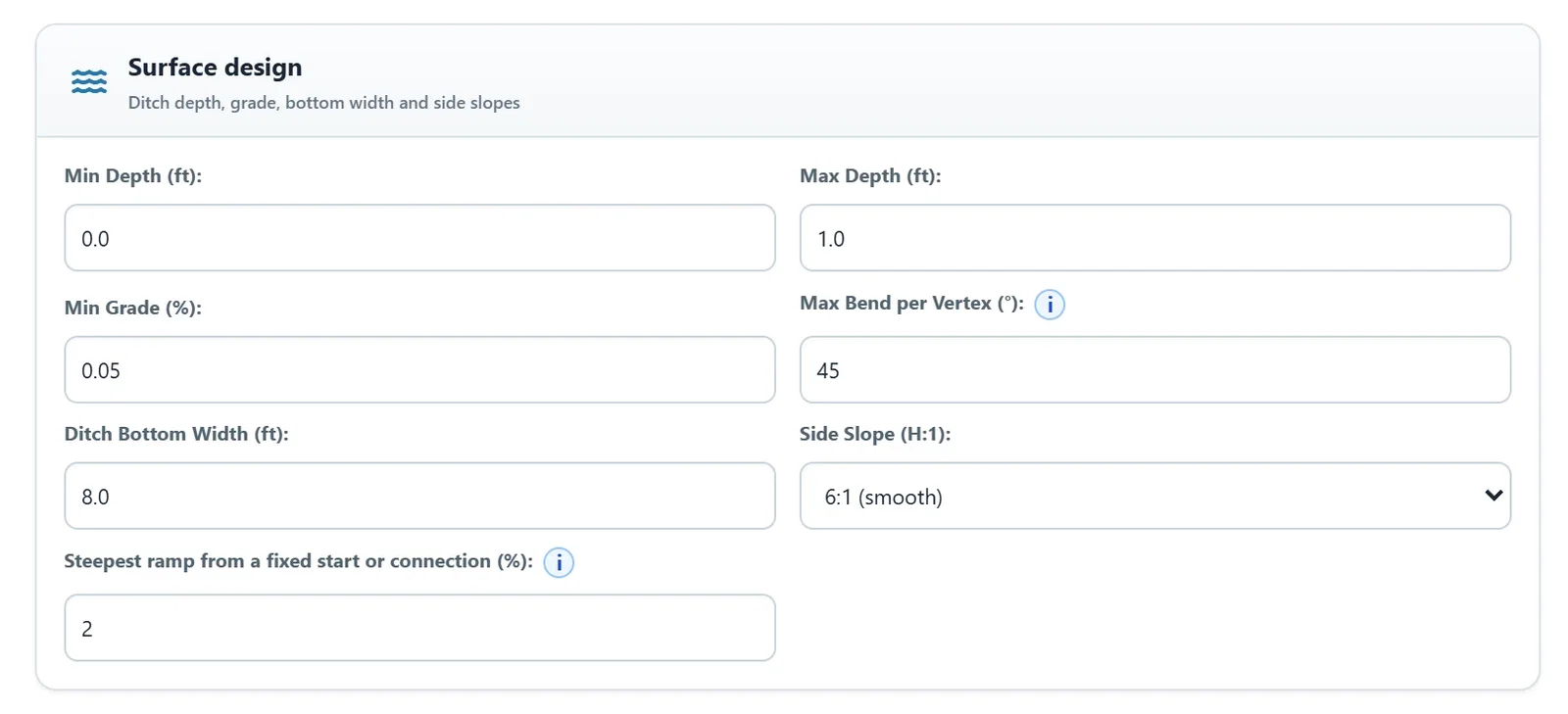Select the Max Depth (ft) field with 1.0
This screenshot has height=714, width=1568.
tap(1154, 238)
